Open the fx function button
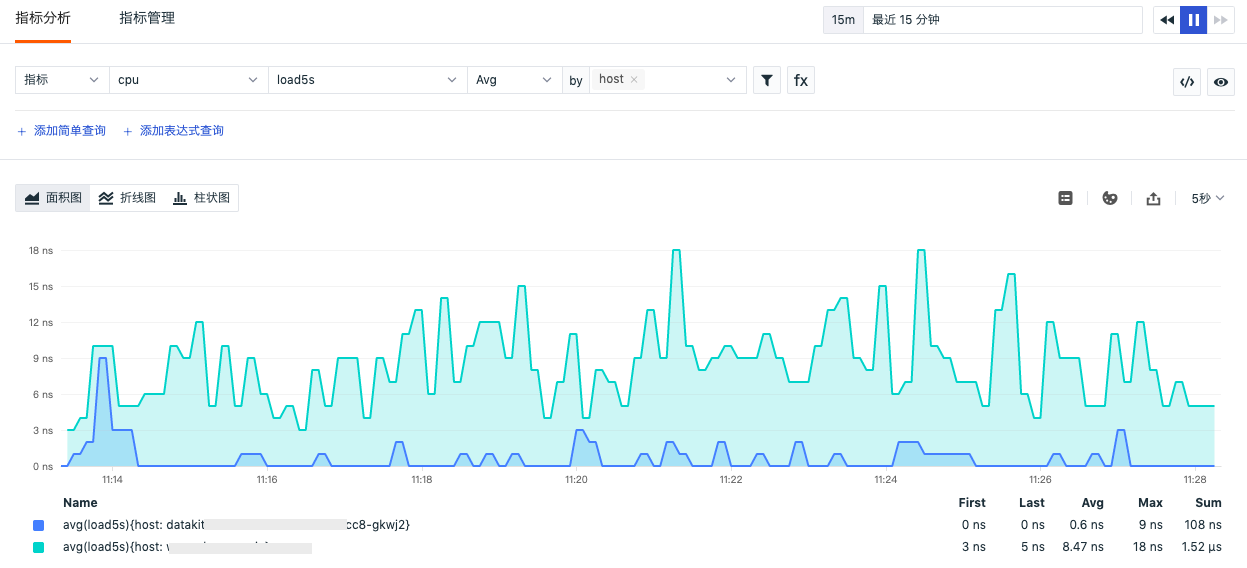Viewport: 1247px width, 568px height. (x=801, y=80)
